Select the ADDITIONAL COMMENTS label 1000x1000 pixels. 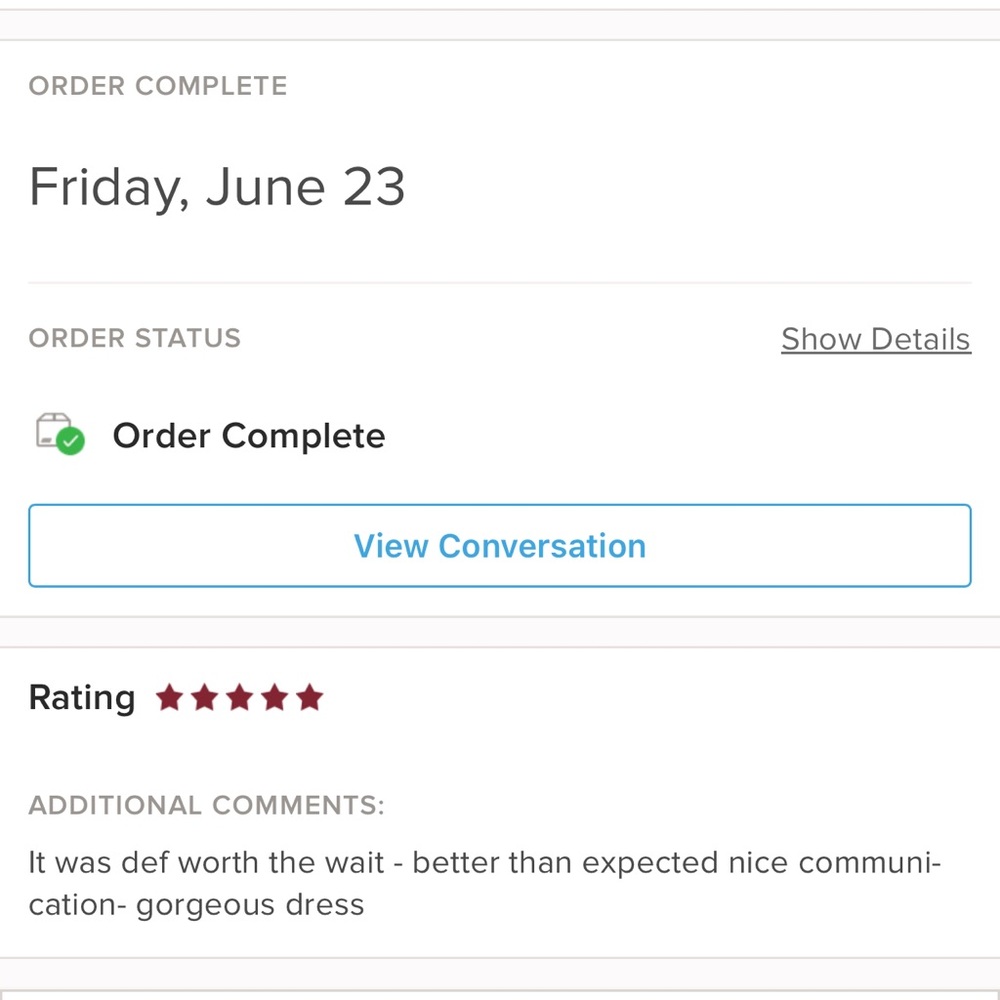pyautogui.click(x=206, y=805)
